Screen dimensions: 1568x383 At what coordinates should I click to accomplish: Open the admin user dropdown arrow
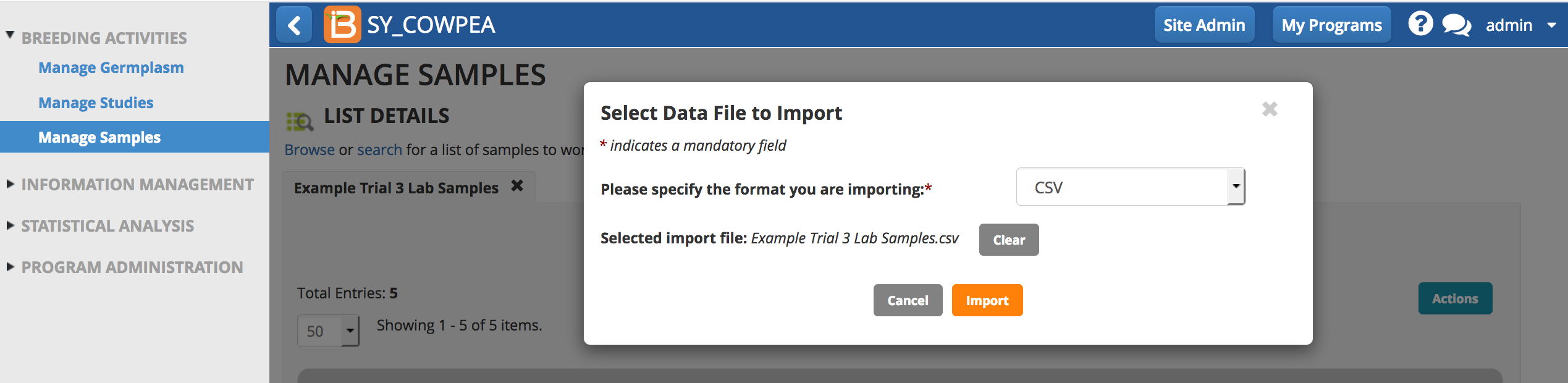[x=1551, y=26]
